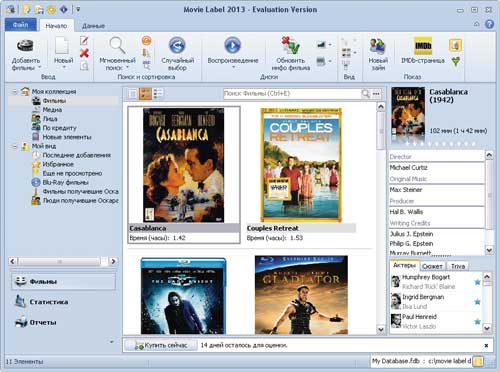
Task: Select Фильмы in collection tree
Action: click(54, 101)
